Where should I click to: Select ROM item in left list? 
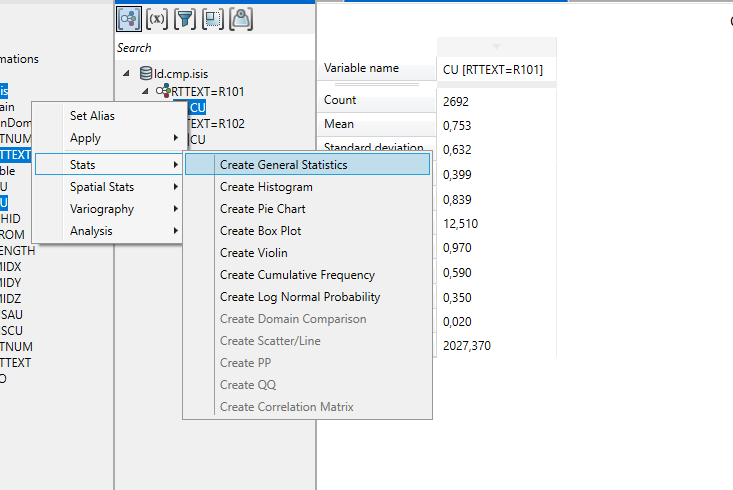point(12,234)
